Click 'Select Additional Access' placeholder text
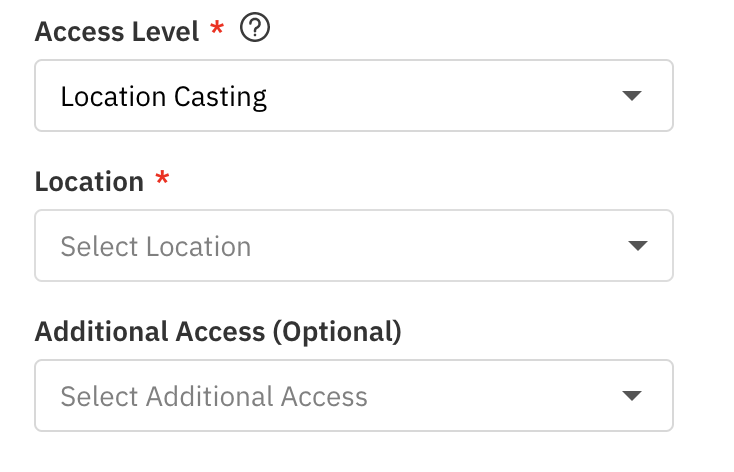 click(x=214, y=396)
